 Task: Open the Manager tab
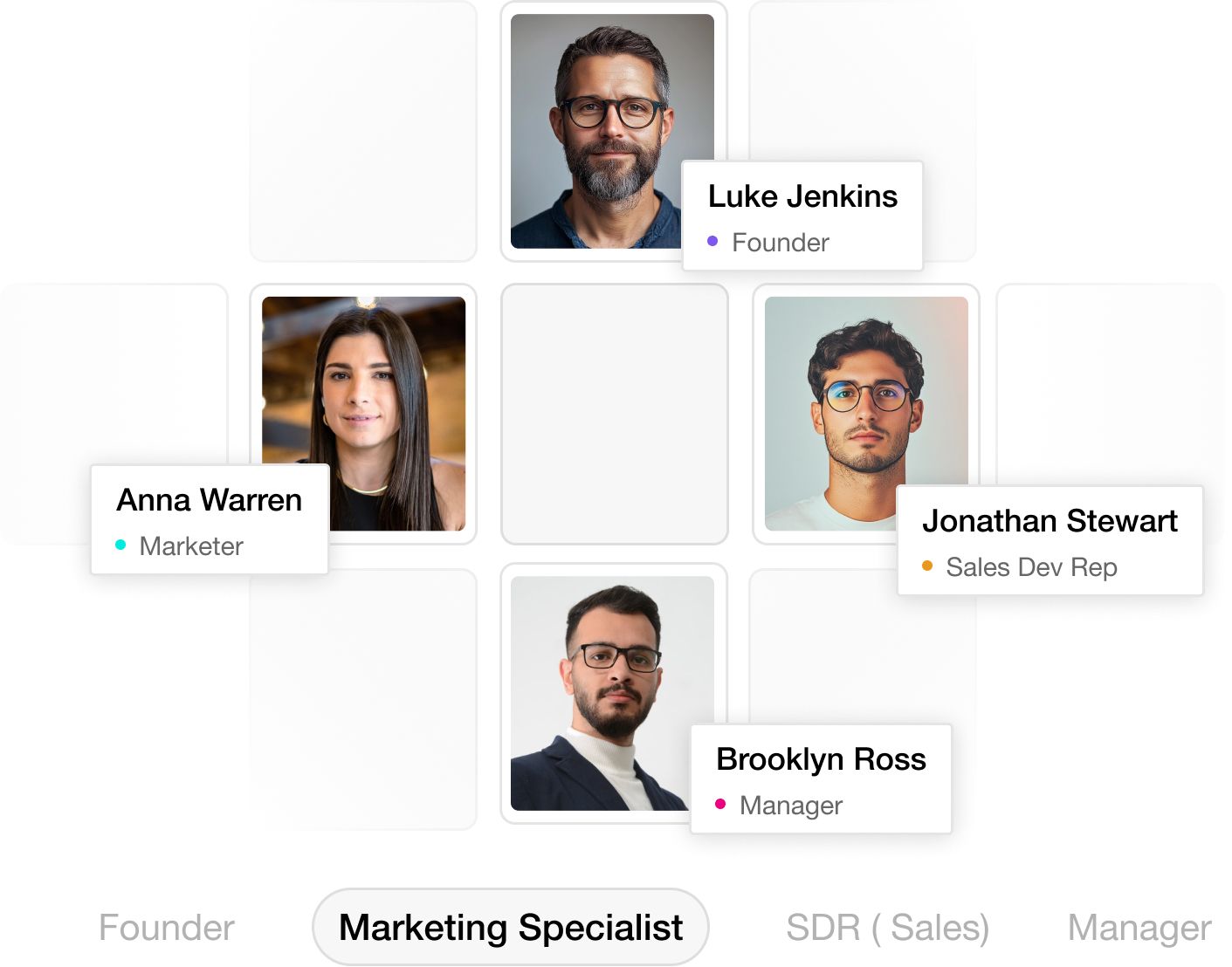[1139, 928]
